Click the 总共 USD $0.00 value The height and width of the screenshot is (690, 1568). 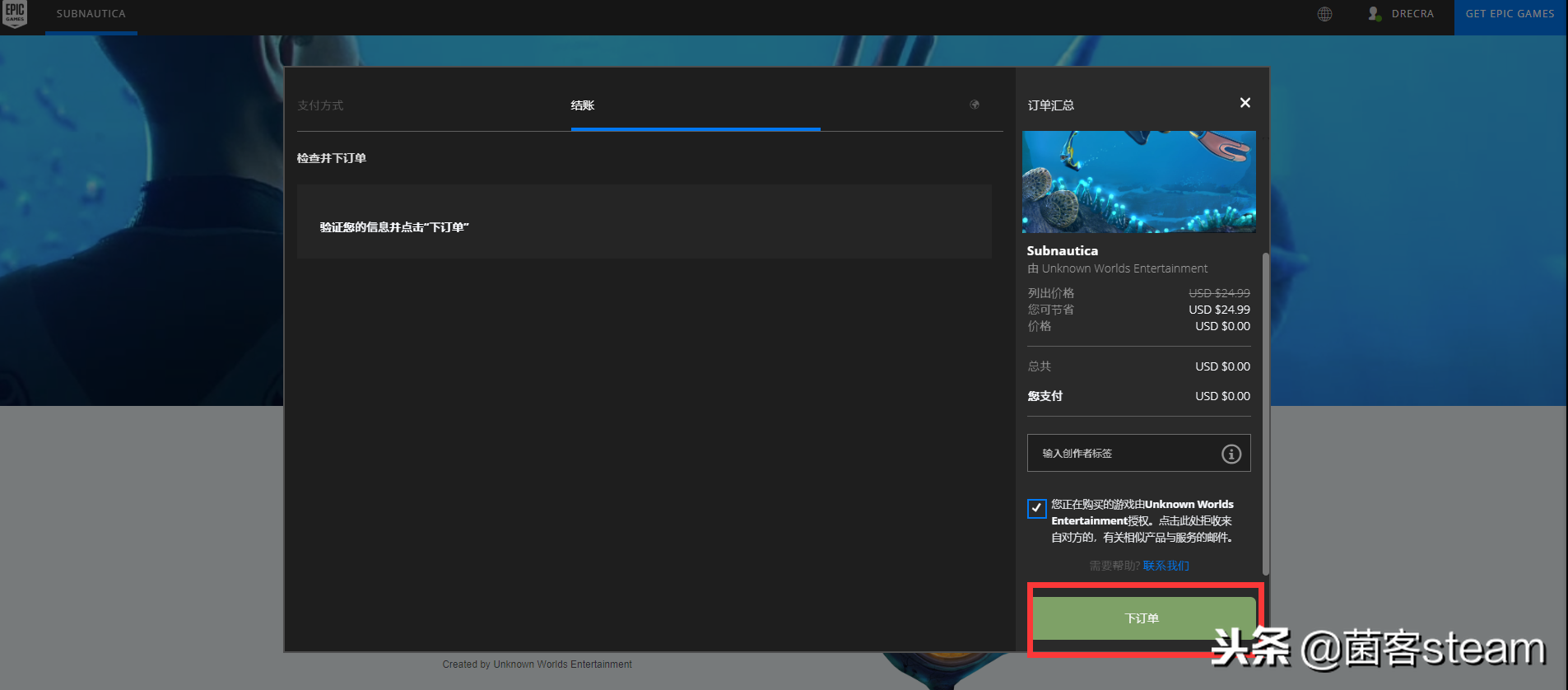(x=1222, y=366)
